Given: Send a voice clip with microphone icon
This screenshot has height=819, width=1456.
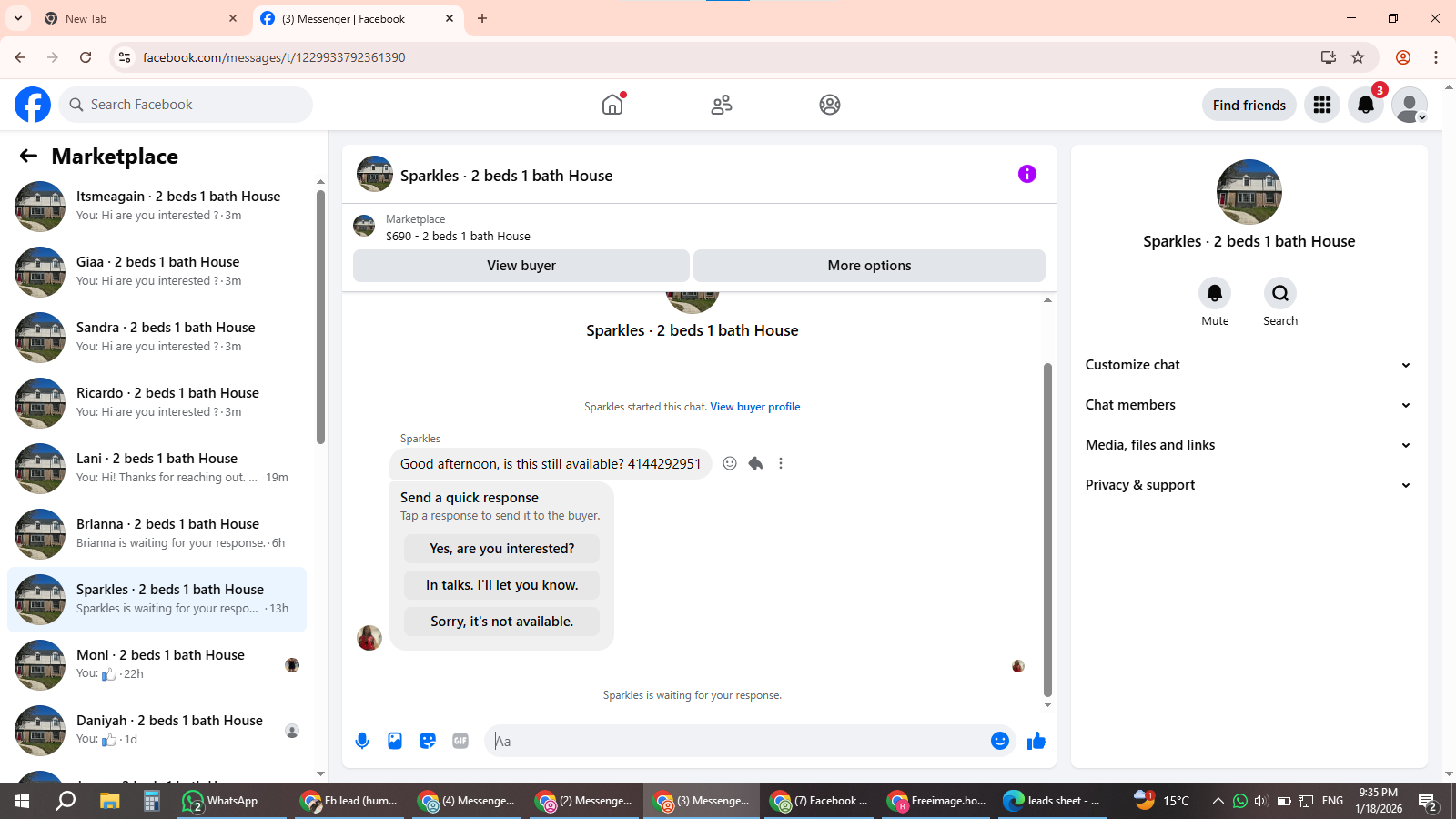Looking at the screenshot, I should pyautogui.click(x=362, y=741).
